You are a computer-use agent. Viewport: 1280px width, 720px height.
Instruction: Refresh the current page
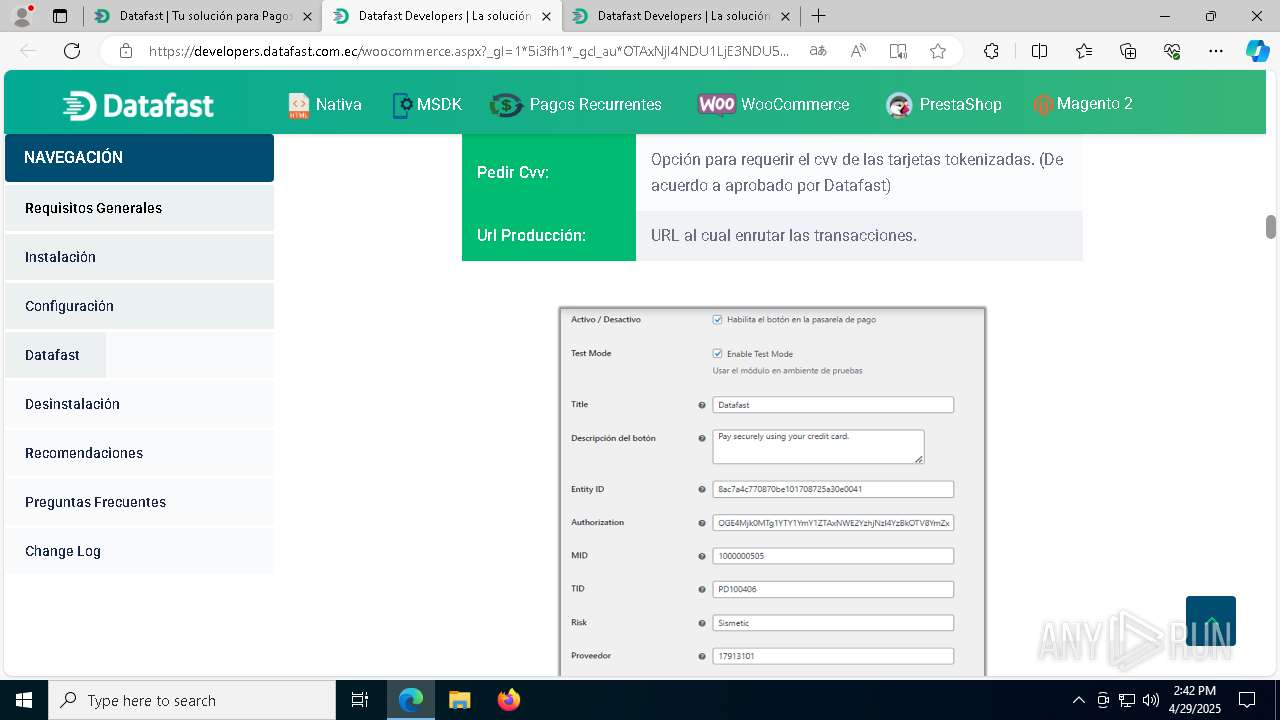[x=72, y=51]
